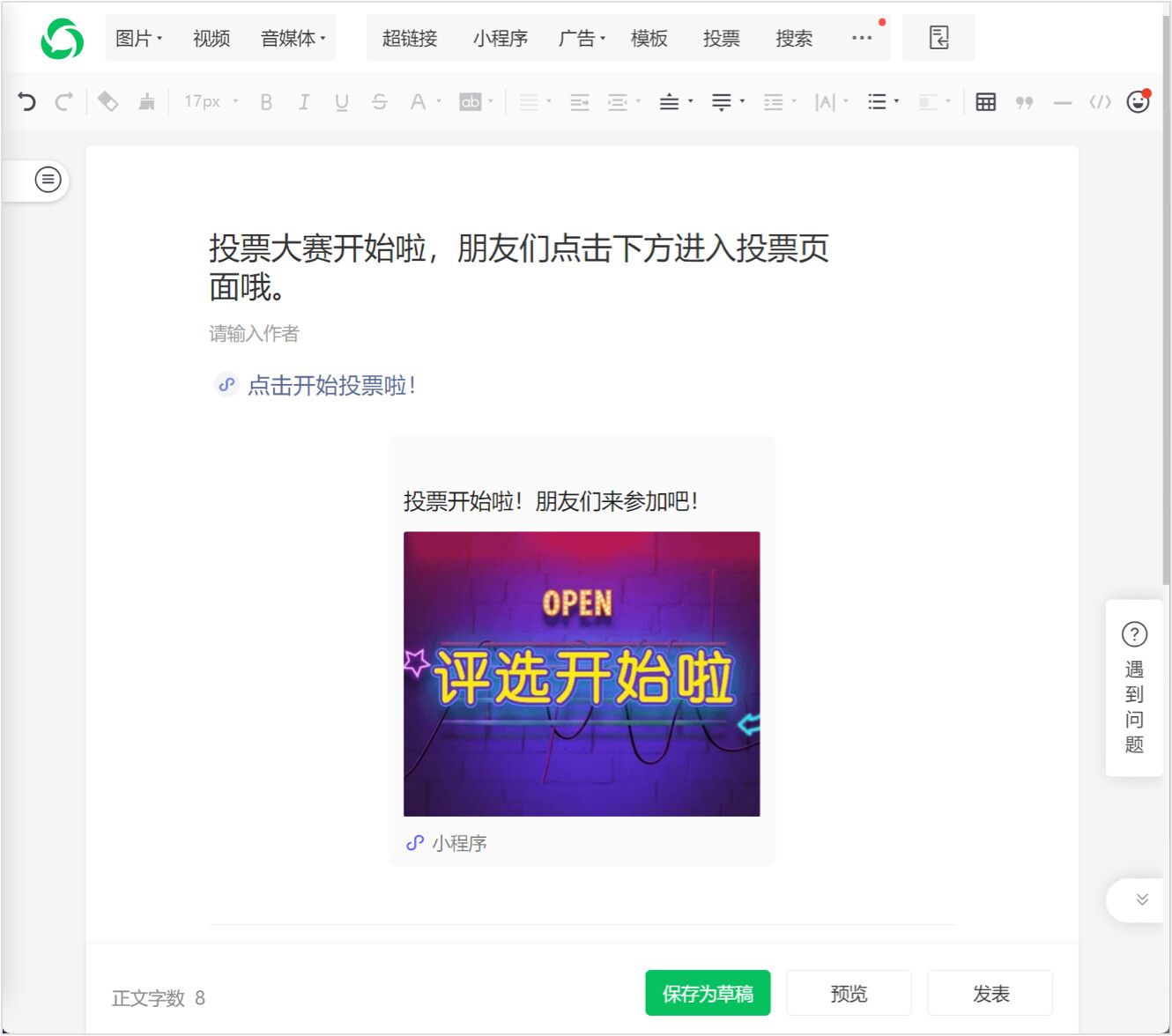Open the article outline list icon
1172x1036 pixels.
tap(48, 180)
